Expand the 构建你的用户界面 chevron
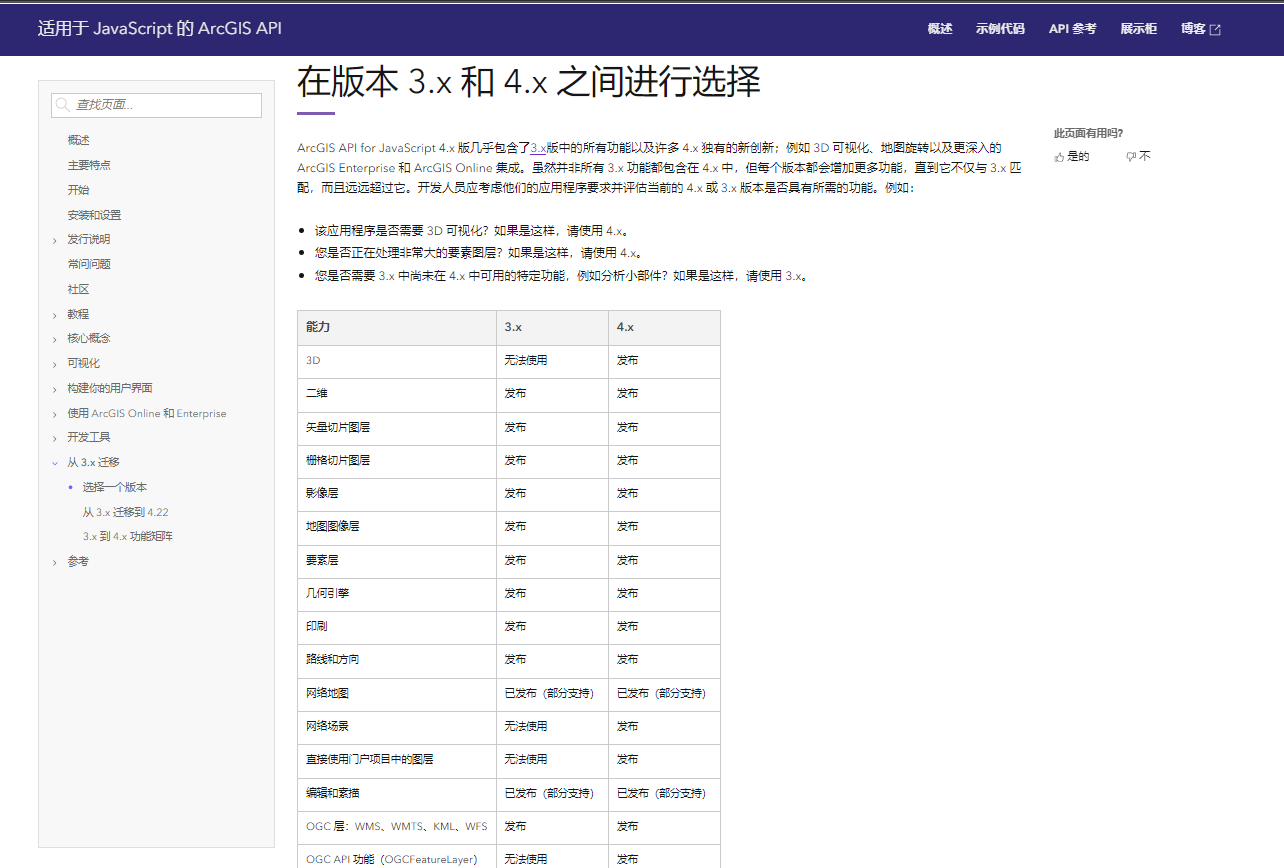This screenshot has width=1284, height=868. 55,389
